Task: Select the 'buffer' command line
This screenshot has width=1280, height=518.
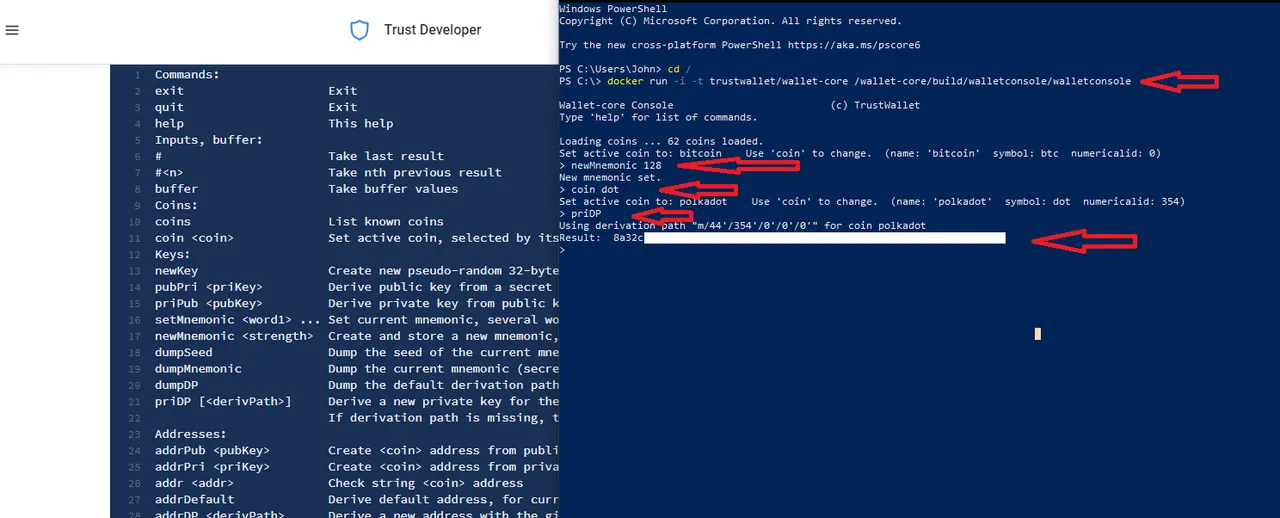Action: click(176, 189)
